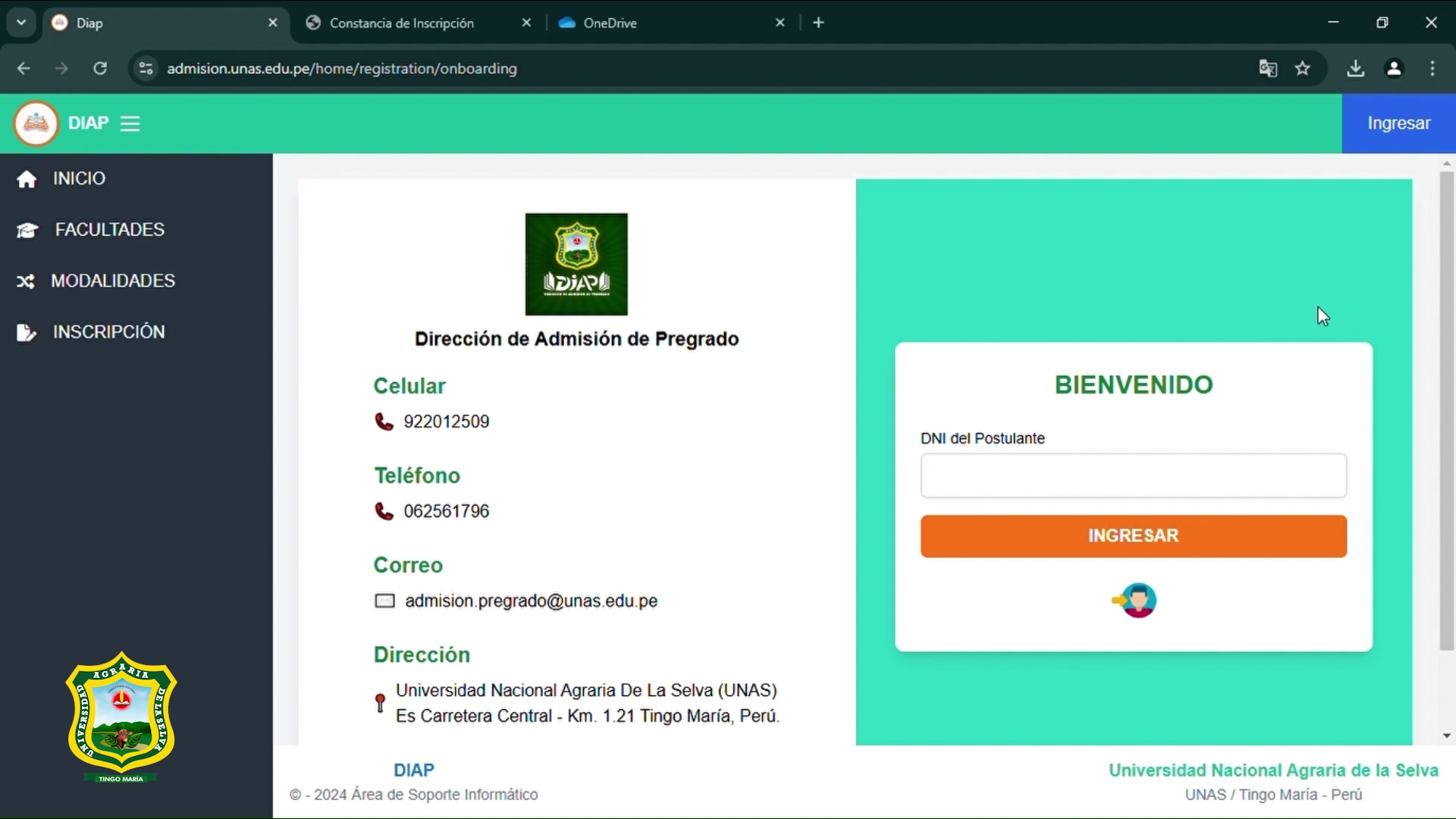Expand the tab search dropdown arrow

click(x=21, y=23)
